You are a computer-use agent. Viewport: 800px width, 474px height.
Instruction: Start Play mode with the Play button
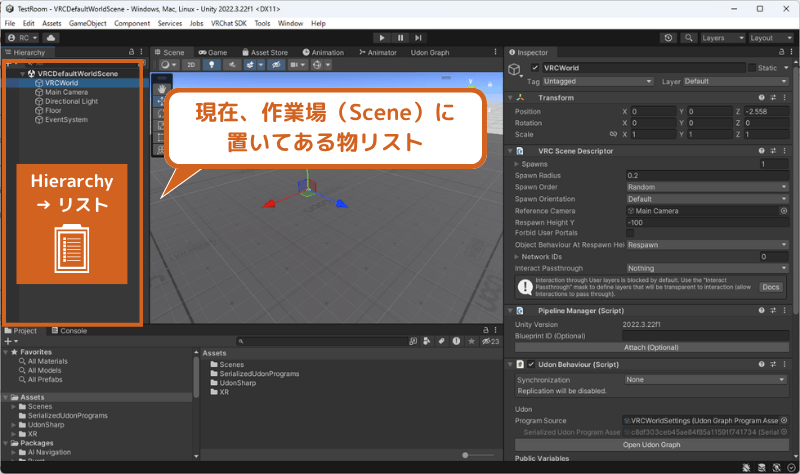click(382, 38)
